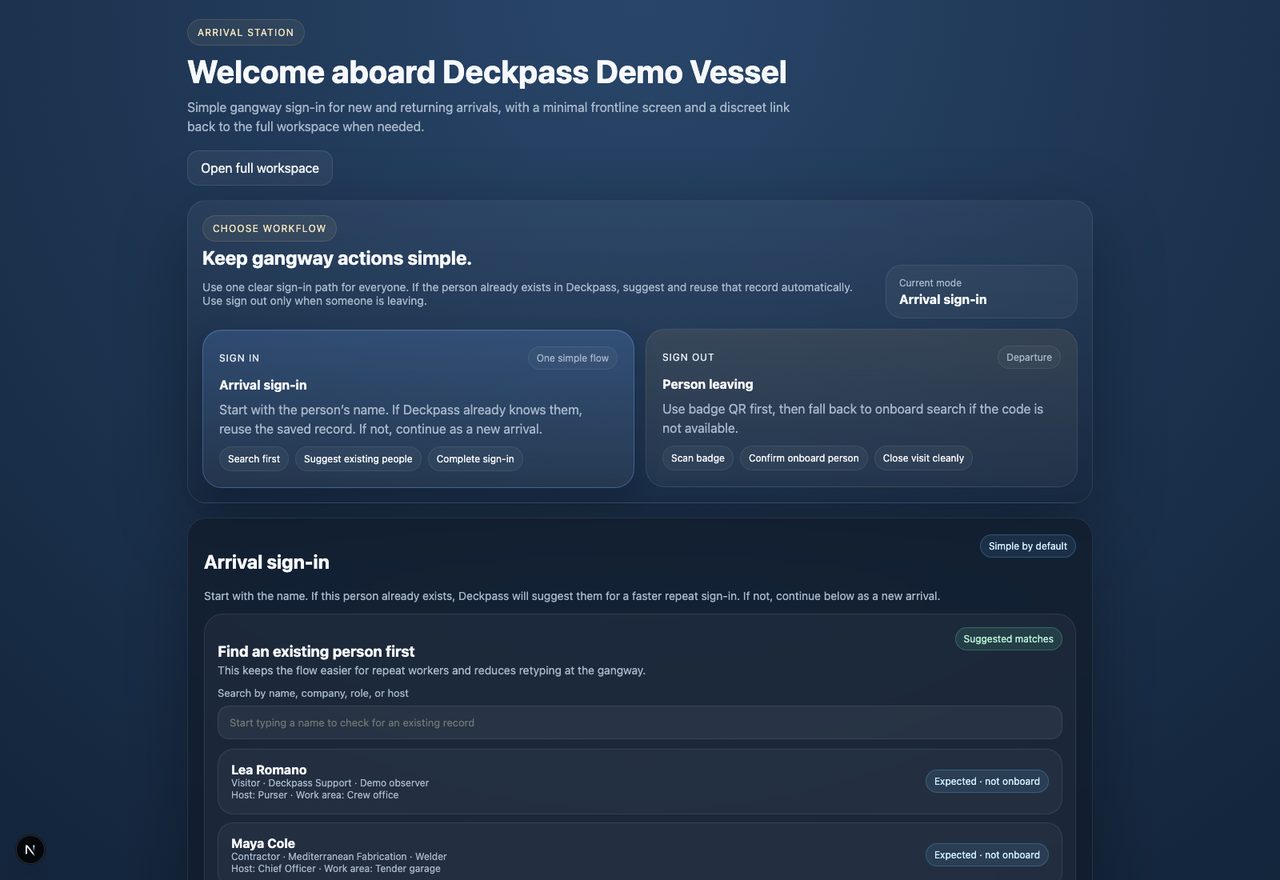Click the Next.js dev tools icon
This screenshot has width=1280, height=880.
tap(30, 850)
